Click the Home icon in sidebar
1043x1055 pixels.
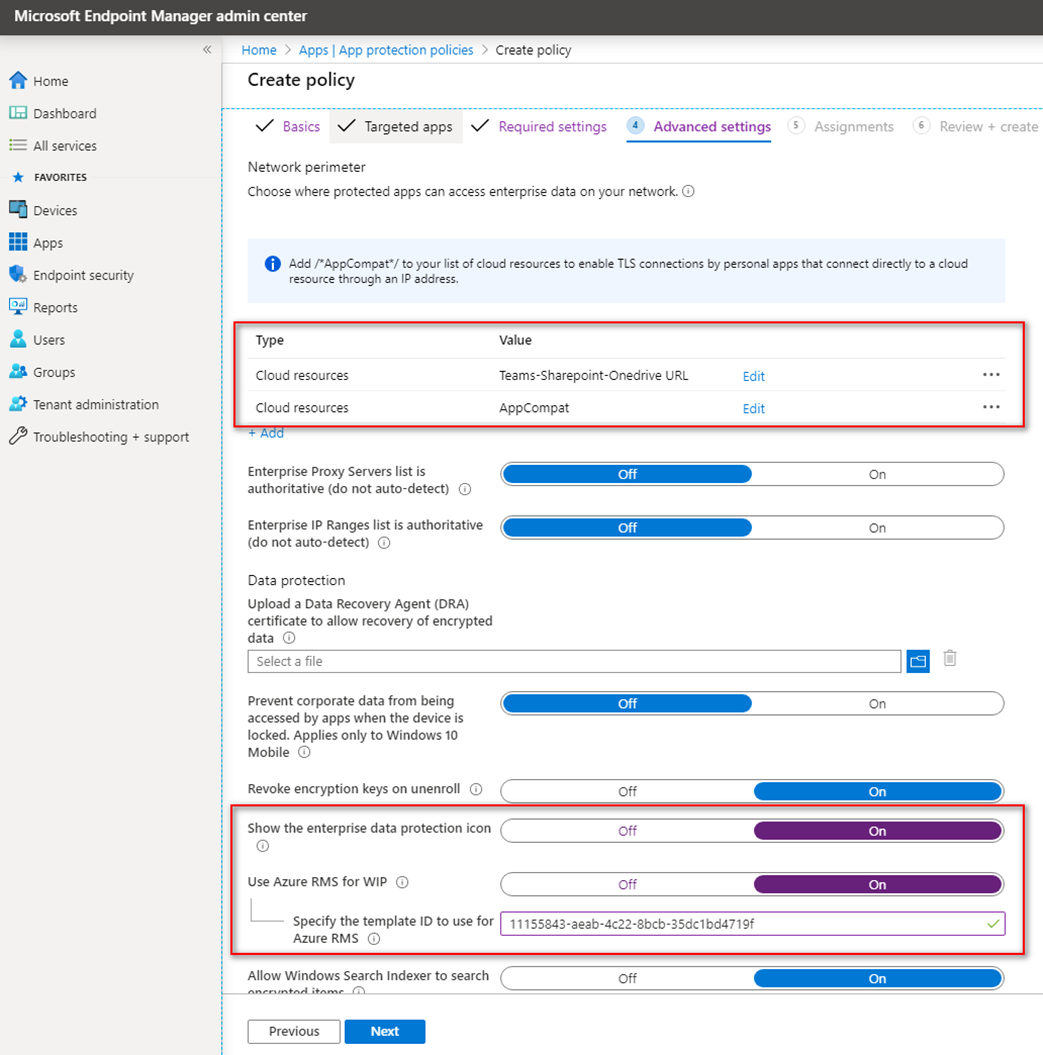coord(18,81)
